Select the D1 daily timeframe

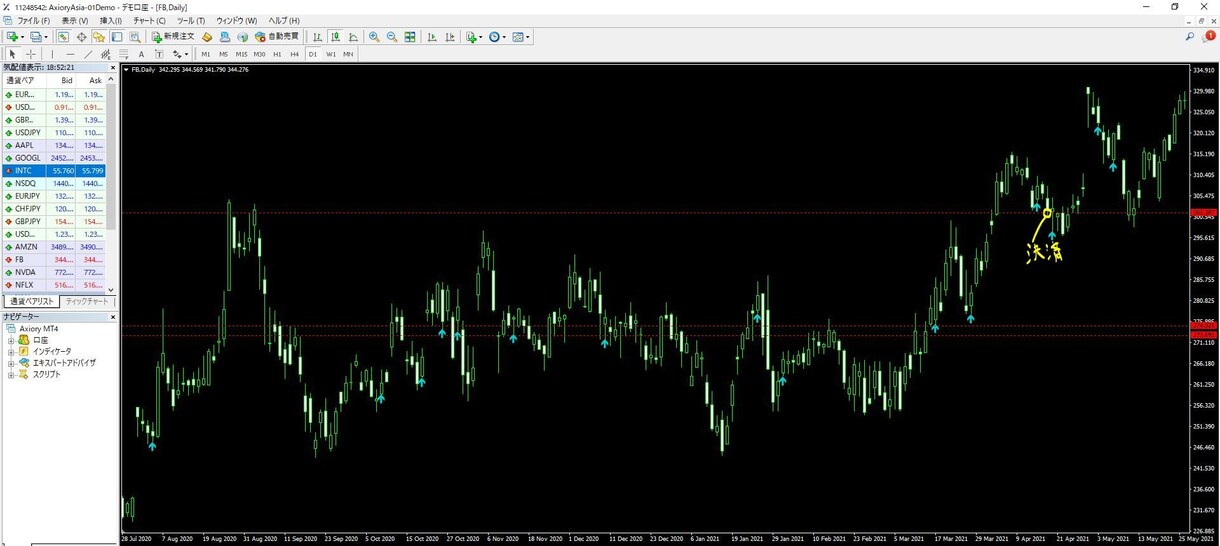[313, 54]
